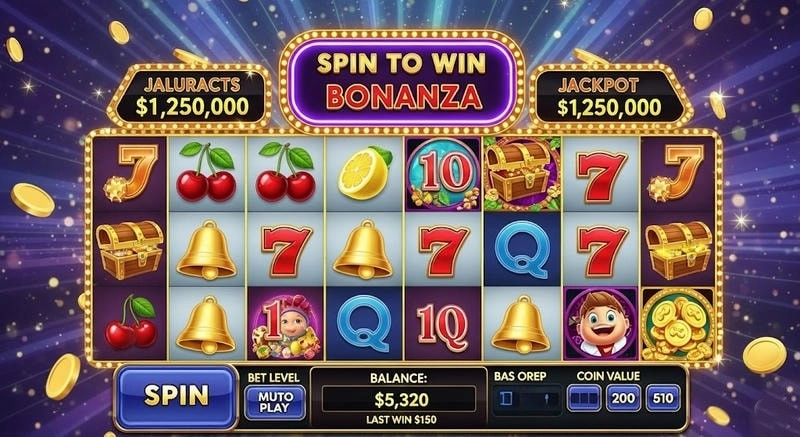The height and width of the screenshot is (437, 800).
Task: Click the blue Q symbol in bottom row
Action: point(365,324)
